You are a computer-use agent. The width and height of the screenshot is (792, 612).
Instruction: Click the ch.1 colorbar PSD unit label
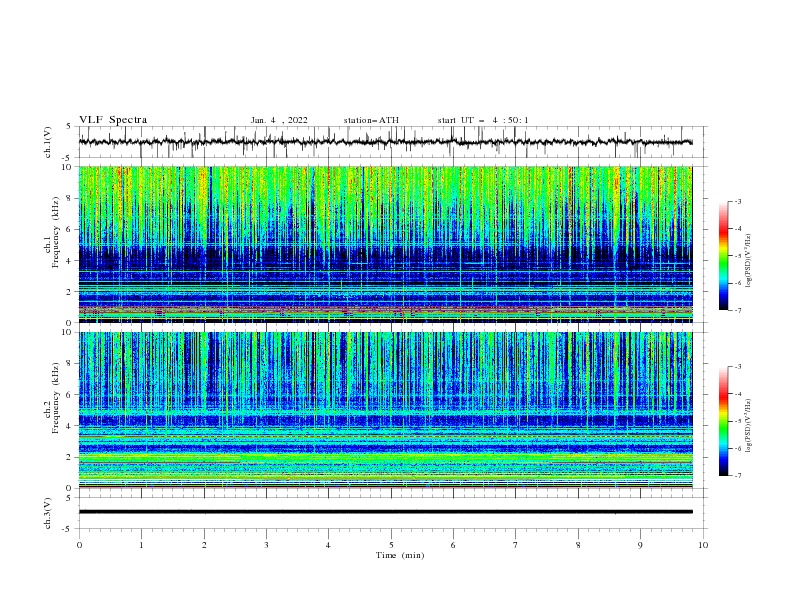pyautogui.click(x=749, y=261)
